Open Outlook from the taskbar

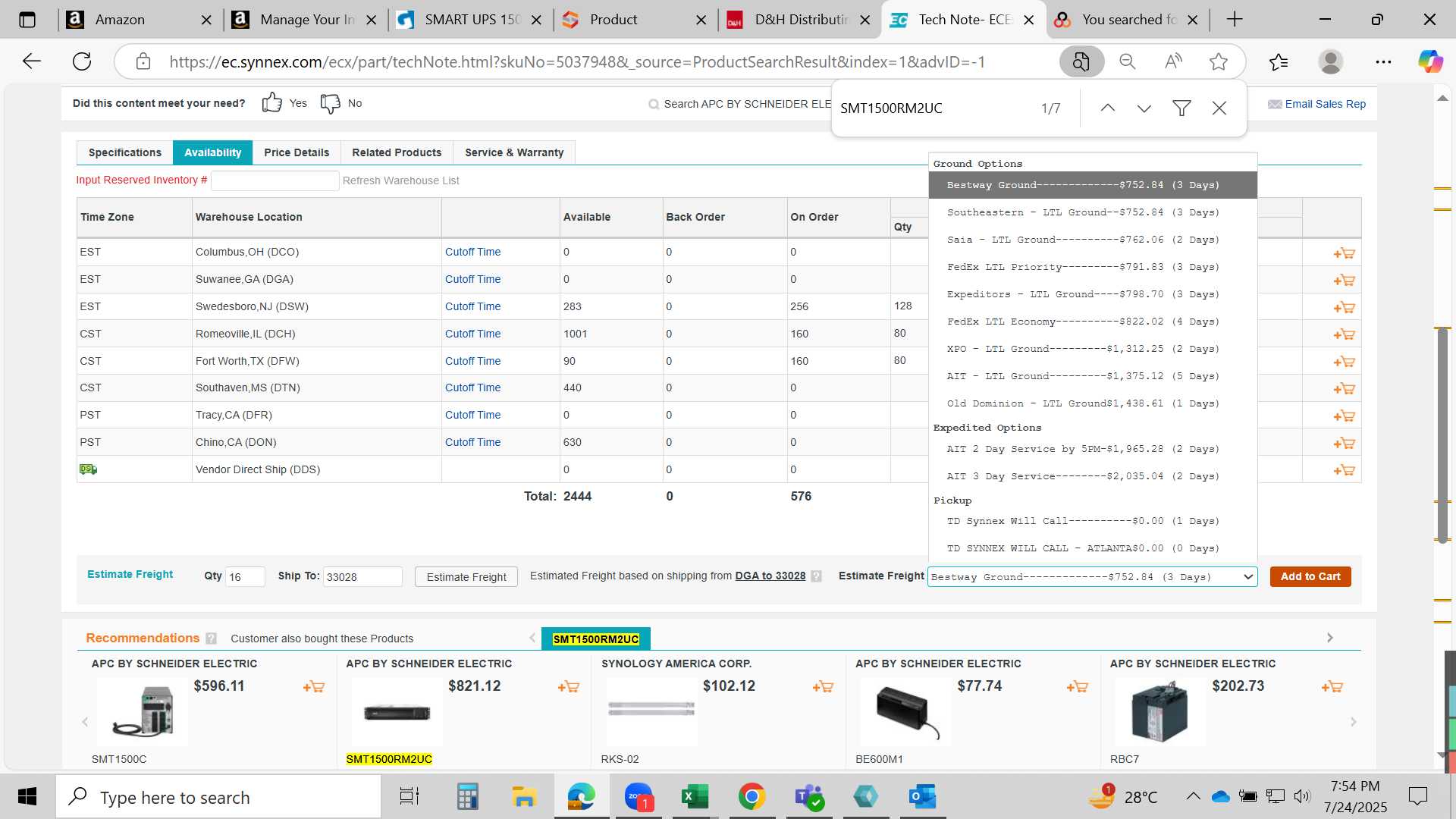pos(923,797)
